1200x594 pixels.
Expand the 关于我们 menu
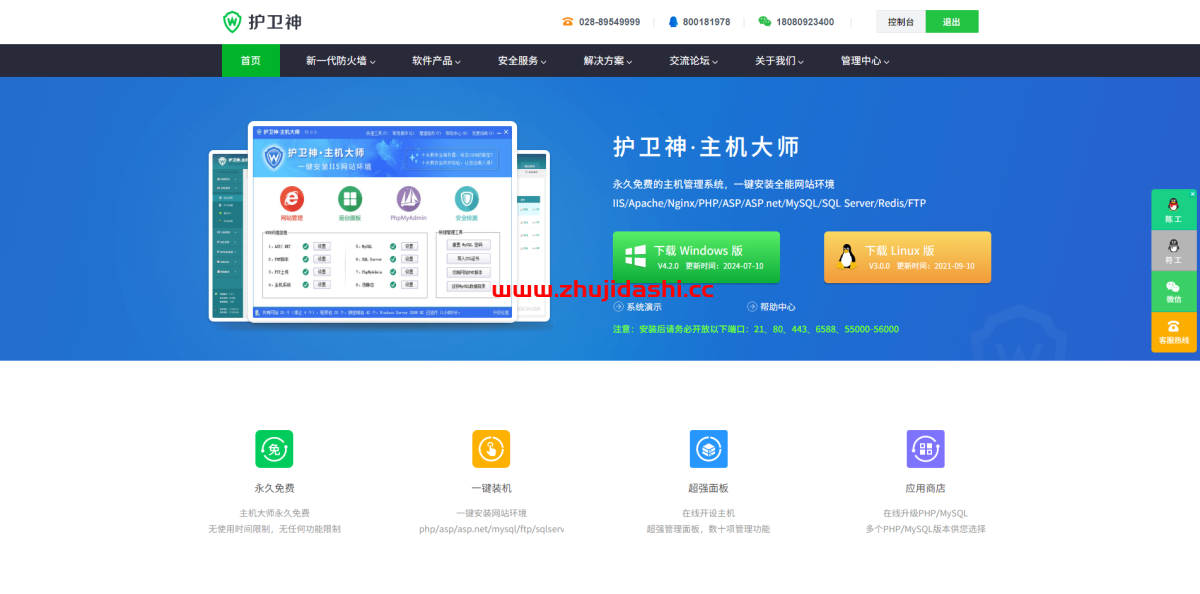point(780,61)
